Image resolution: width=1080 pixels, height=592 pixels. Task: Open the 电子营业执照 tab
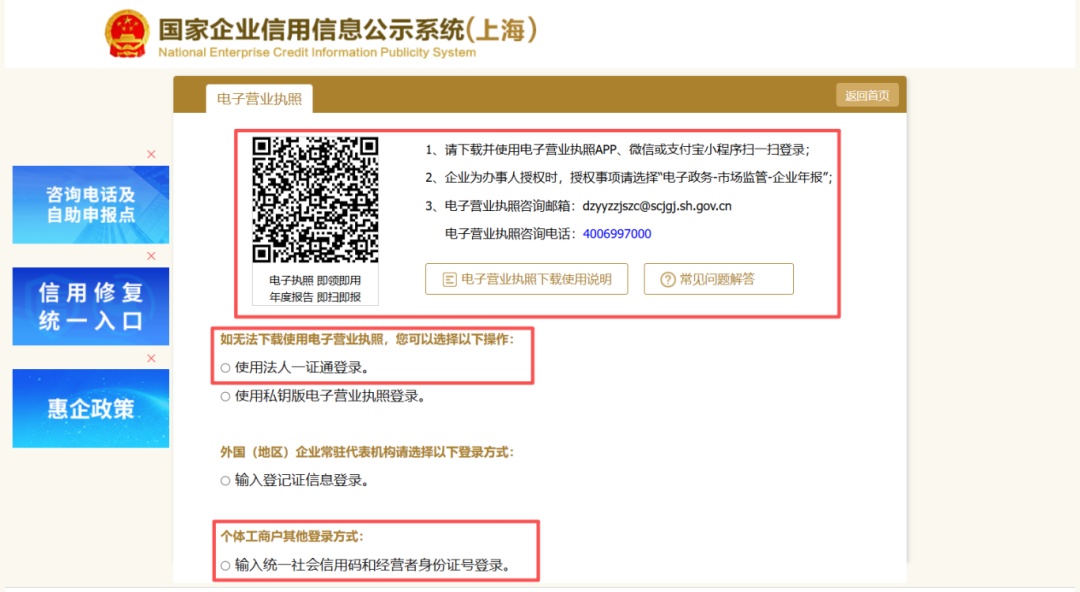260,99
